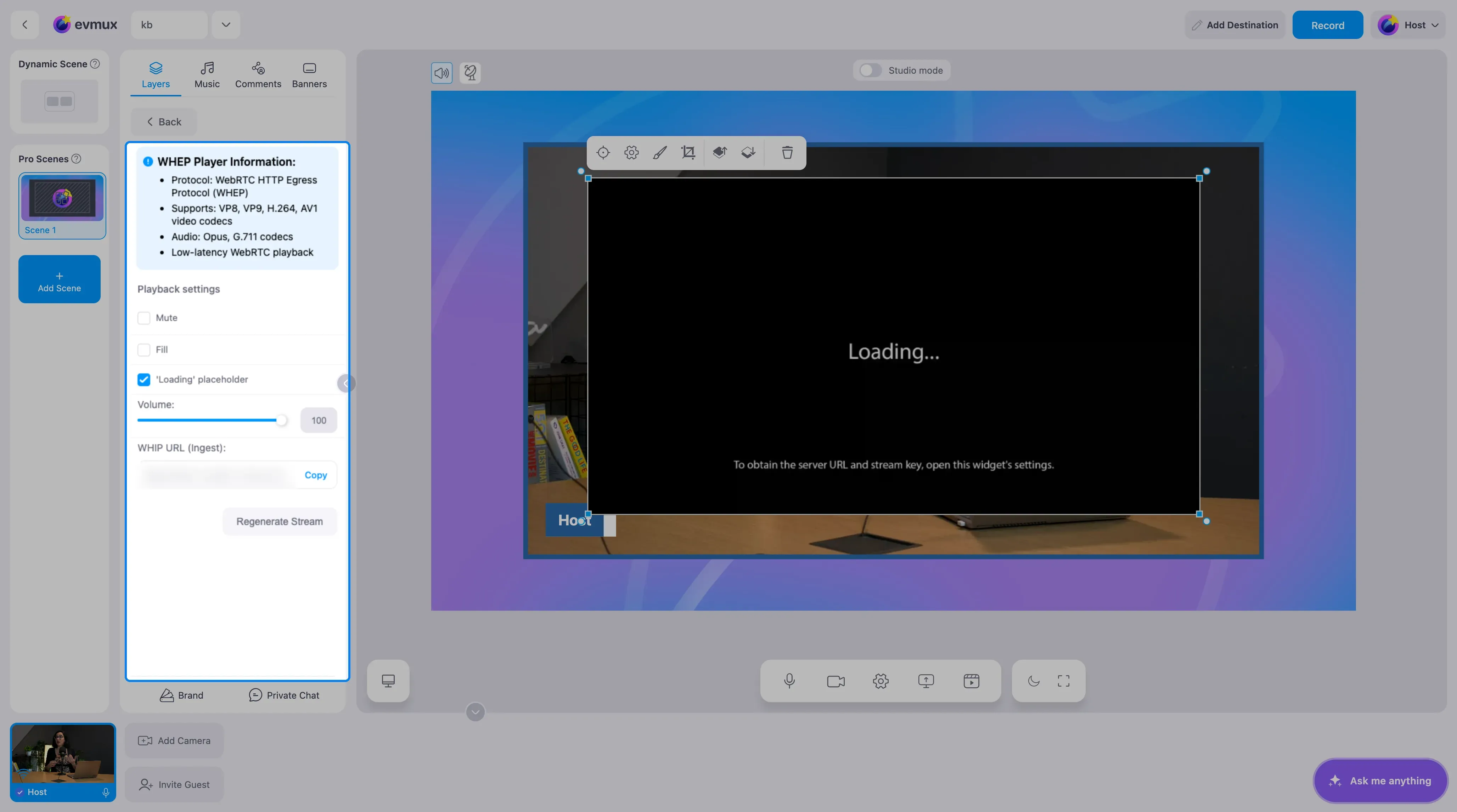Collapse the side panel with arrow handle
The image size is (1457, 812).
(345, 383)
